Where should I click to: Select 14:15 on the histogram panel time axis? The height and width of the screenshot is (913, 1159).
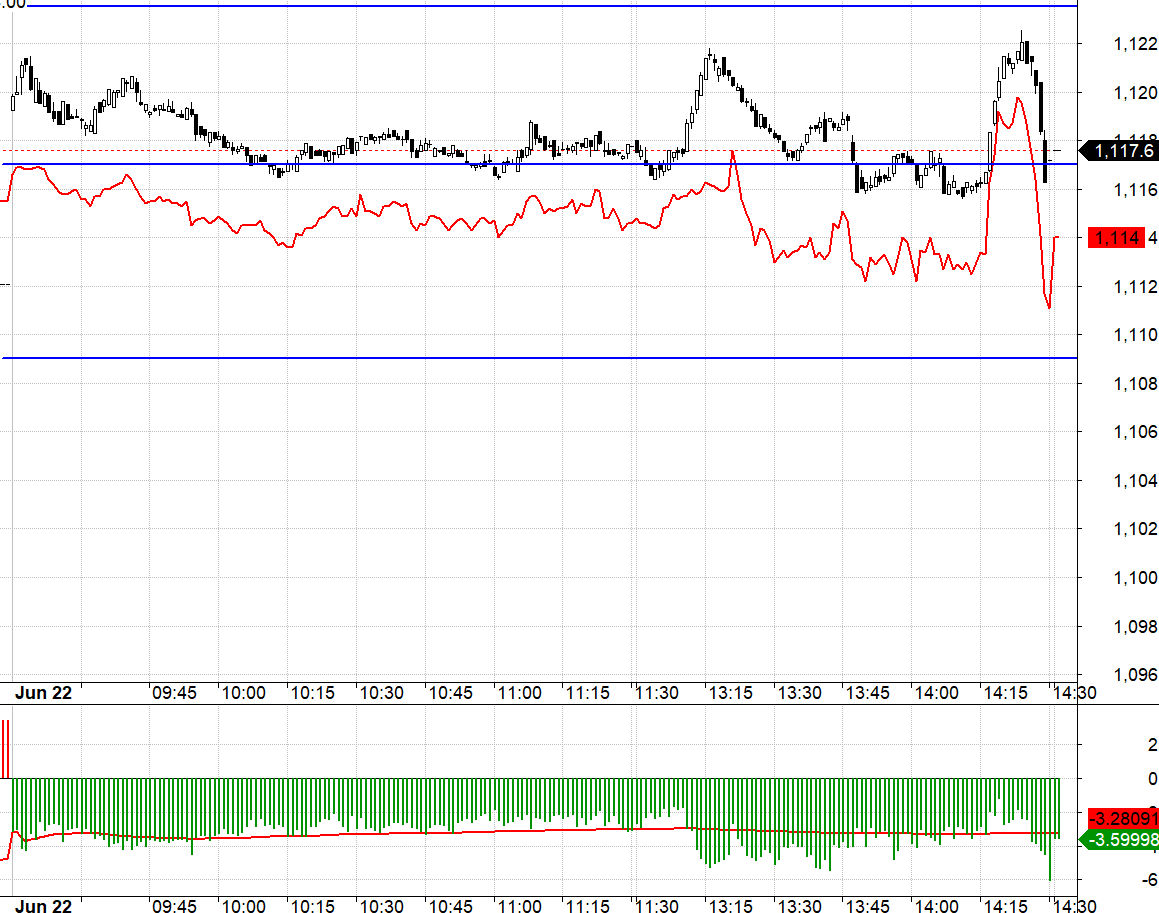click(1005, 906)
